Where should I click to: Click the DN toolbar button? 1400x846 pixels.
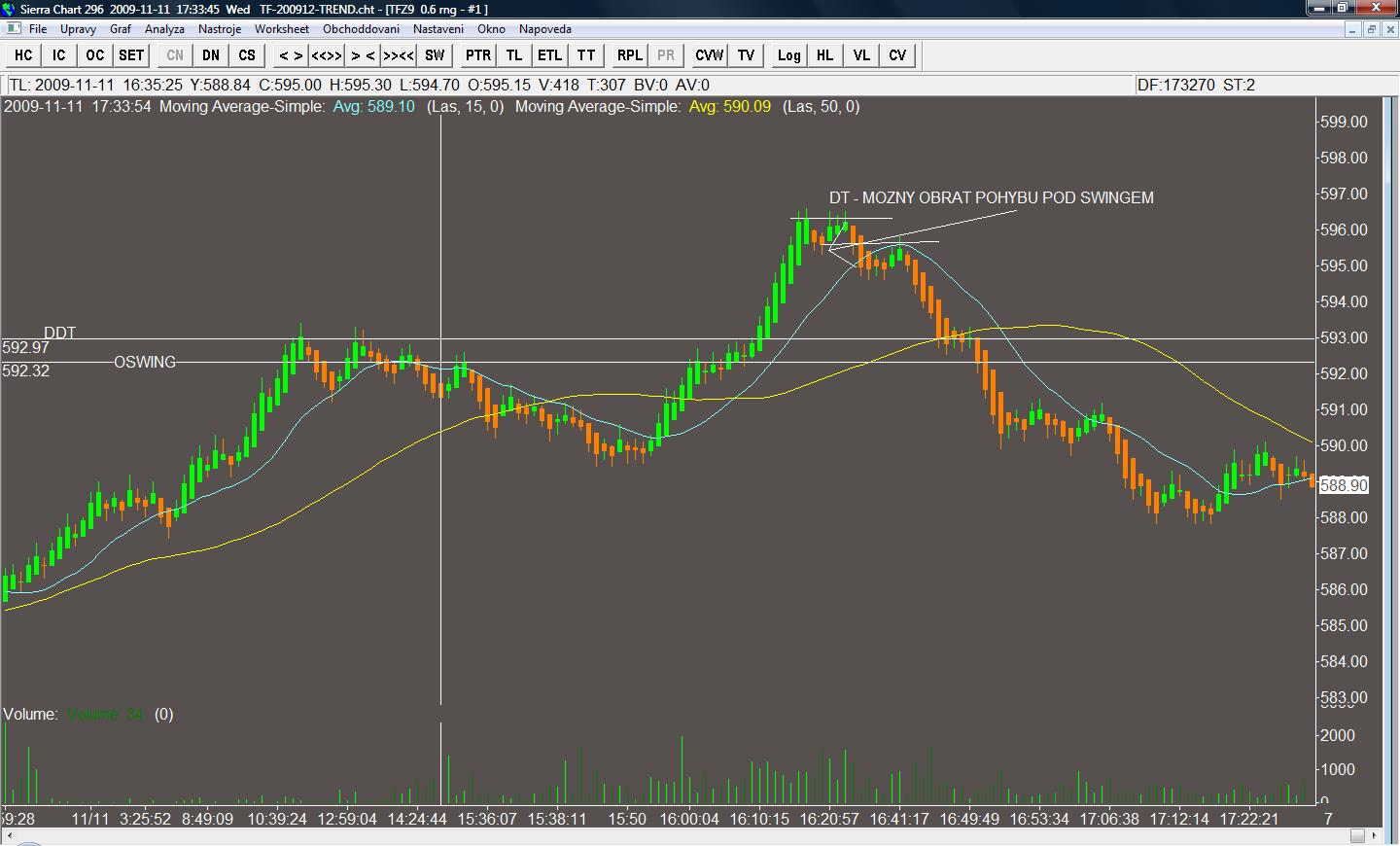click(211, 55)
